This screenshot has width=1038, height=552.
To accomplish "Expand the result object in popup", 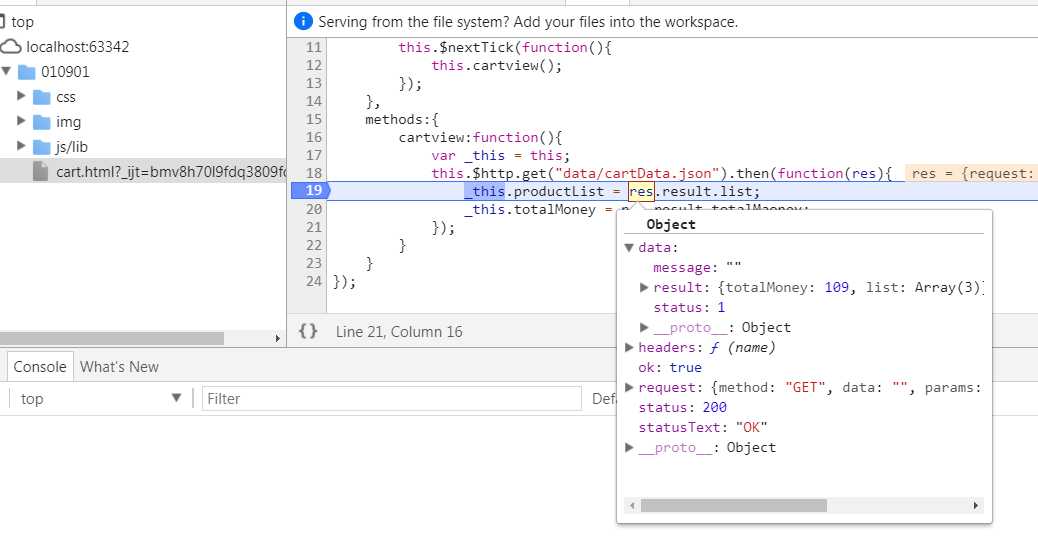I will tap(643, 287).
